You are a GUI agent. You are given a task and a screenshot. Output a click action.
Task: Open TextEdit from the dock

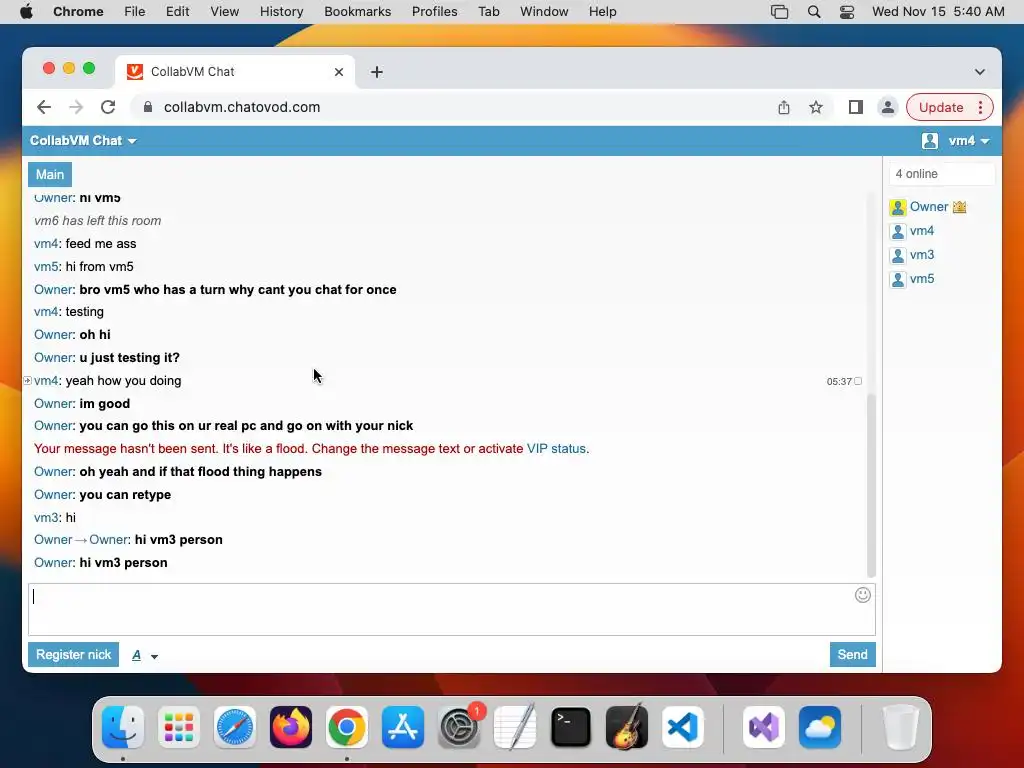pyautogui.click(x=515, y=727)
